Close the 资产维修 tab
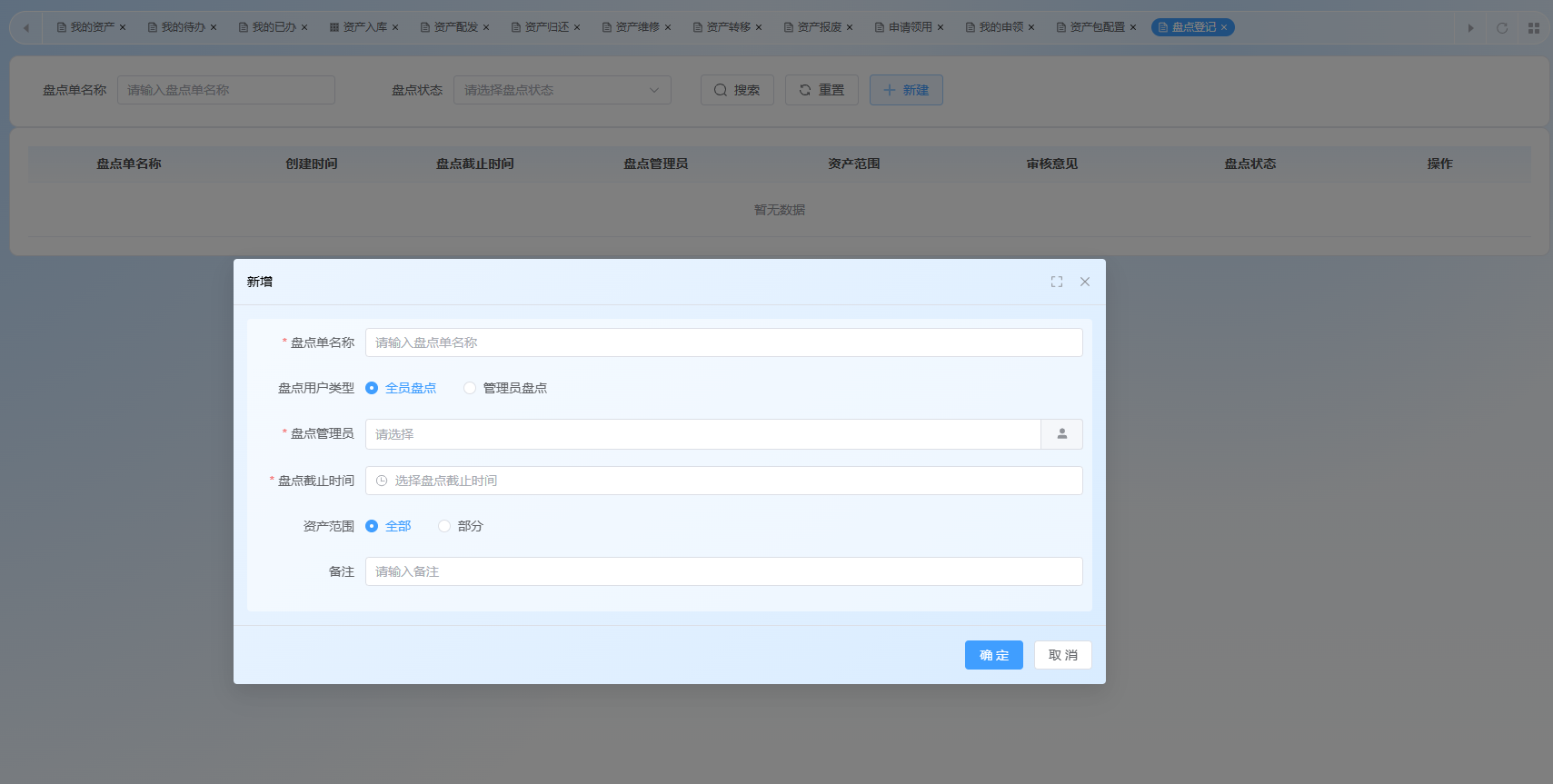Screen dimensions: 1553x784 click(668, 27)
